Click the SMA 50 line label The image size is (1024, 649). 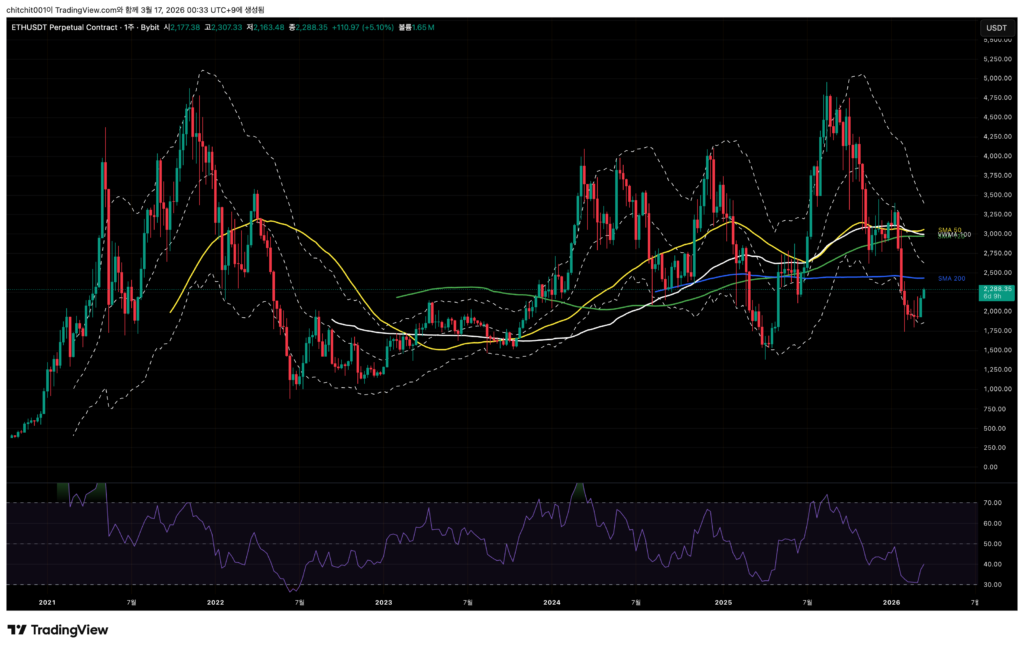(x=949, y=230)
